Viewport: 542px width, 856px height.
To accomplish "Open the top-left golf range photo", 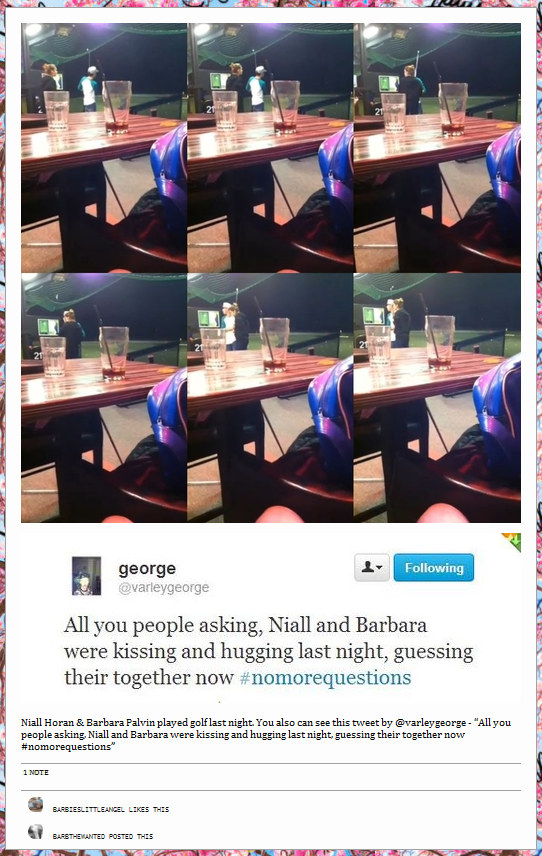I will 104,147.
